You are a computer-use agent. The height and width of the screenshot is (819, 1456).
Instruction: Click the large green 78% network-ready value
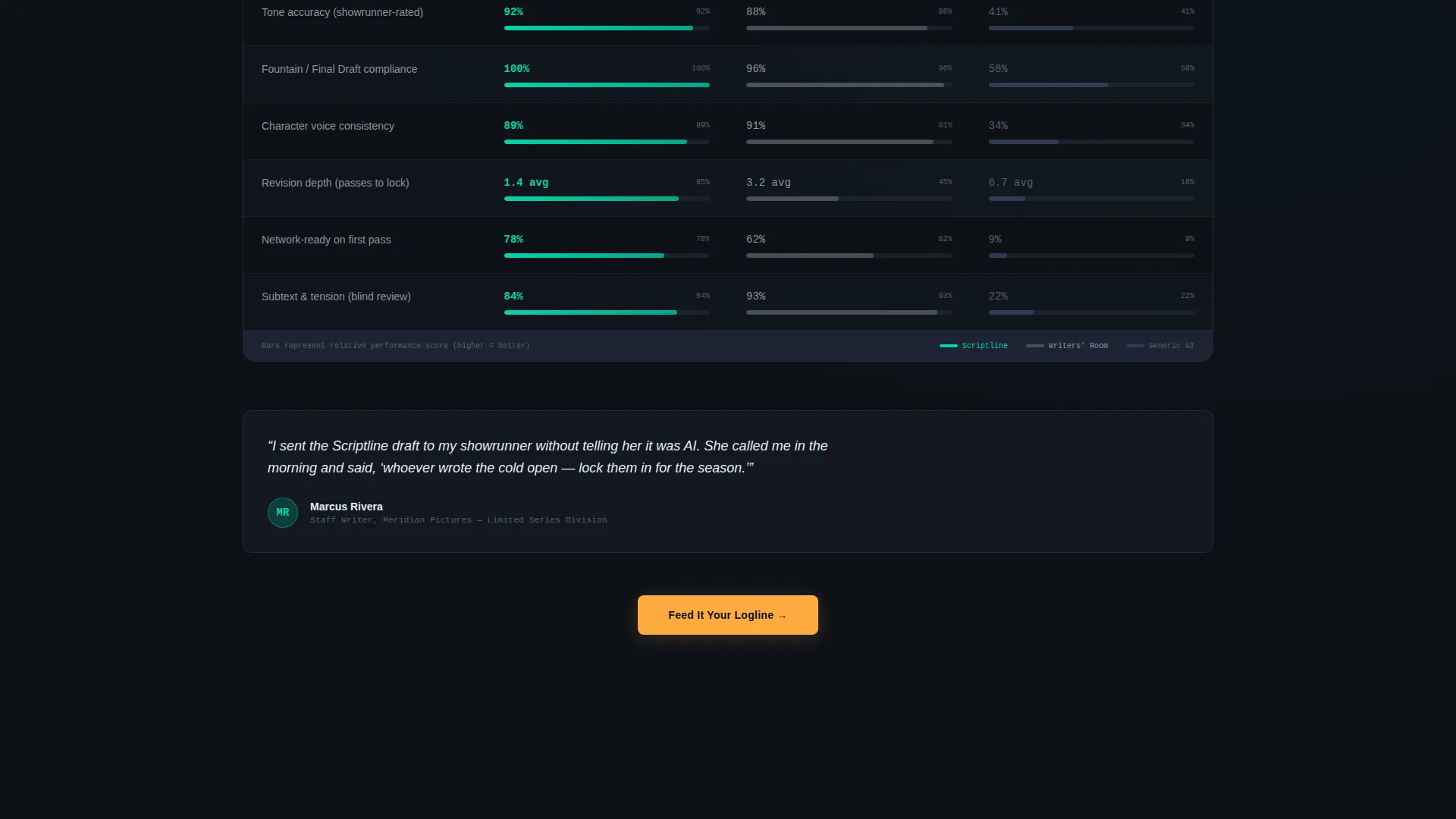(513, 240)
